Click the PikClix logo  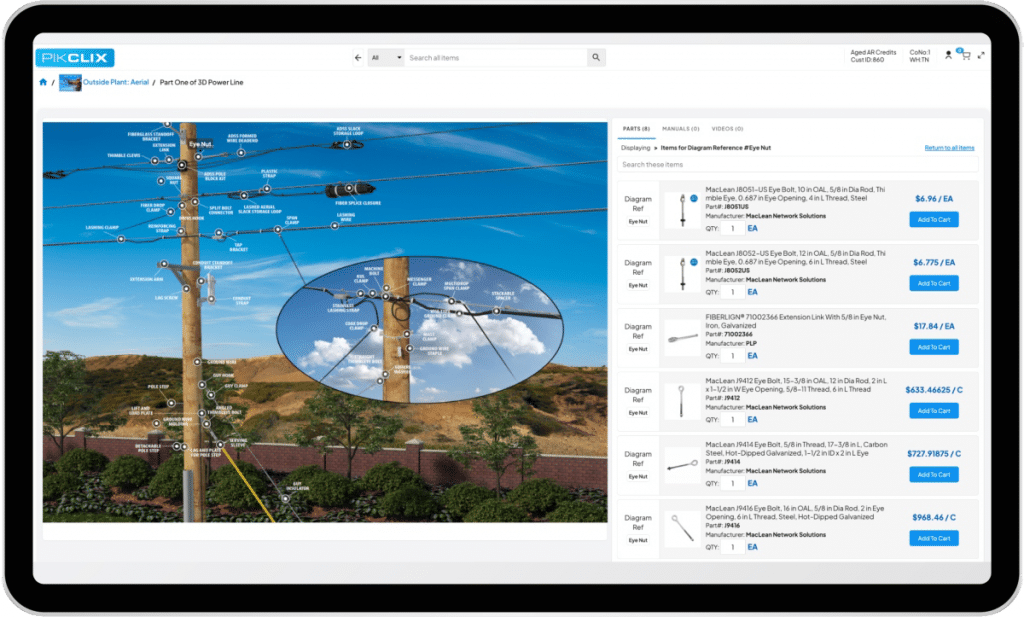point(75,58)
